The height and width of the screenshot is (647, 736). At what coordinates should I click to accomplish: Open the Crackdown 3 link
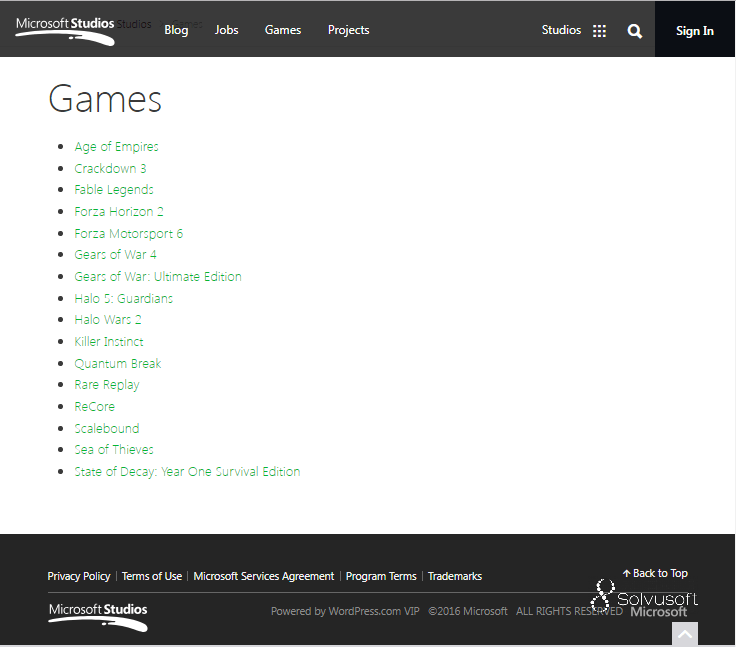pyautogui.click(x=110, y=168)
